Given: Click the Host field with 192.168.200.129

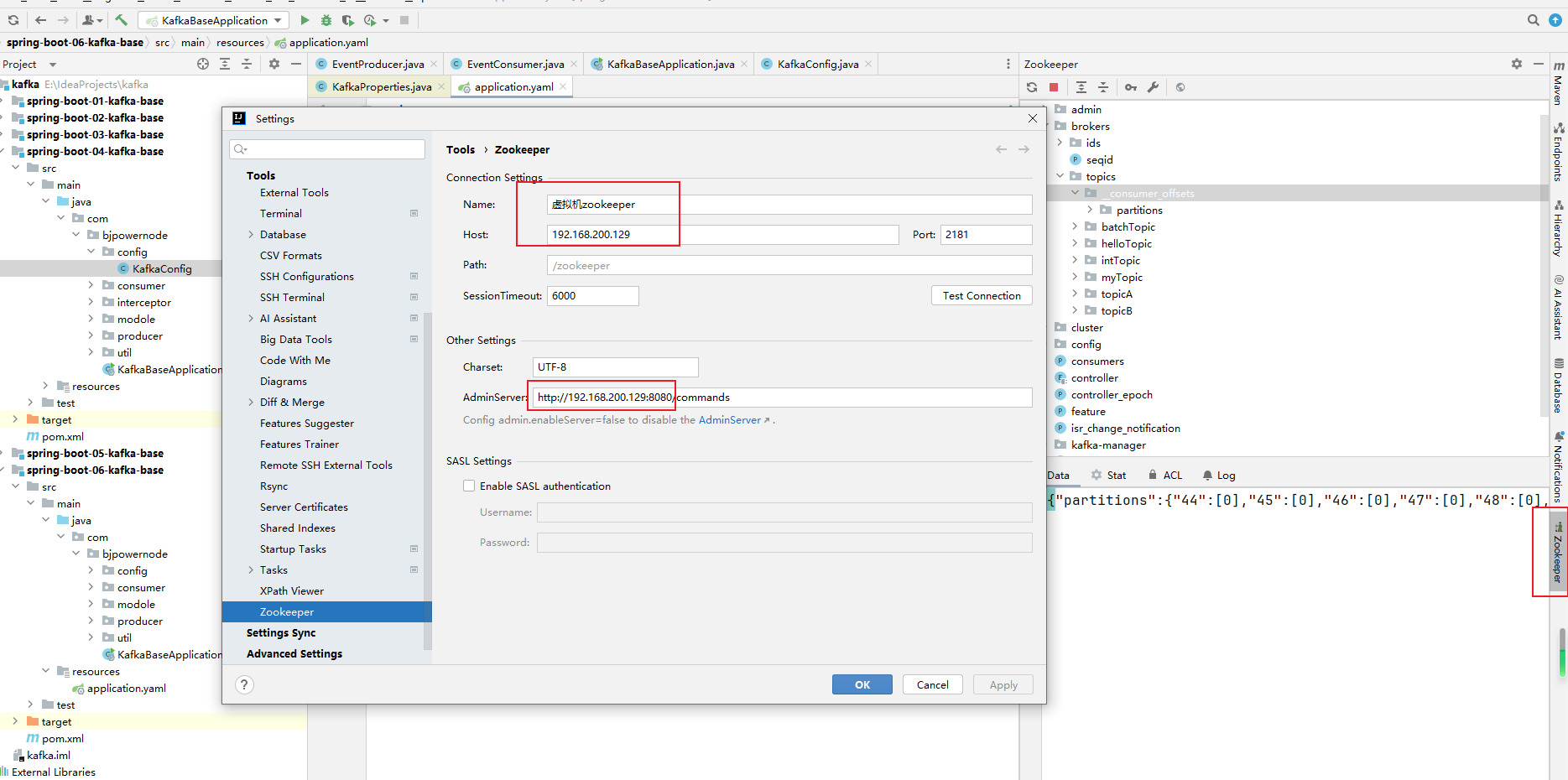Looking at the screenshot, I should [x=722, y=235].
